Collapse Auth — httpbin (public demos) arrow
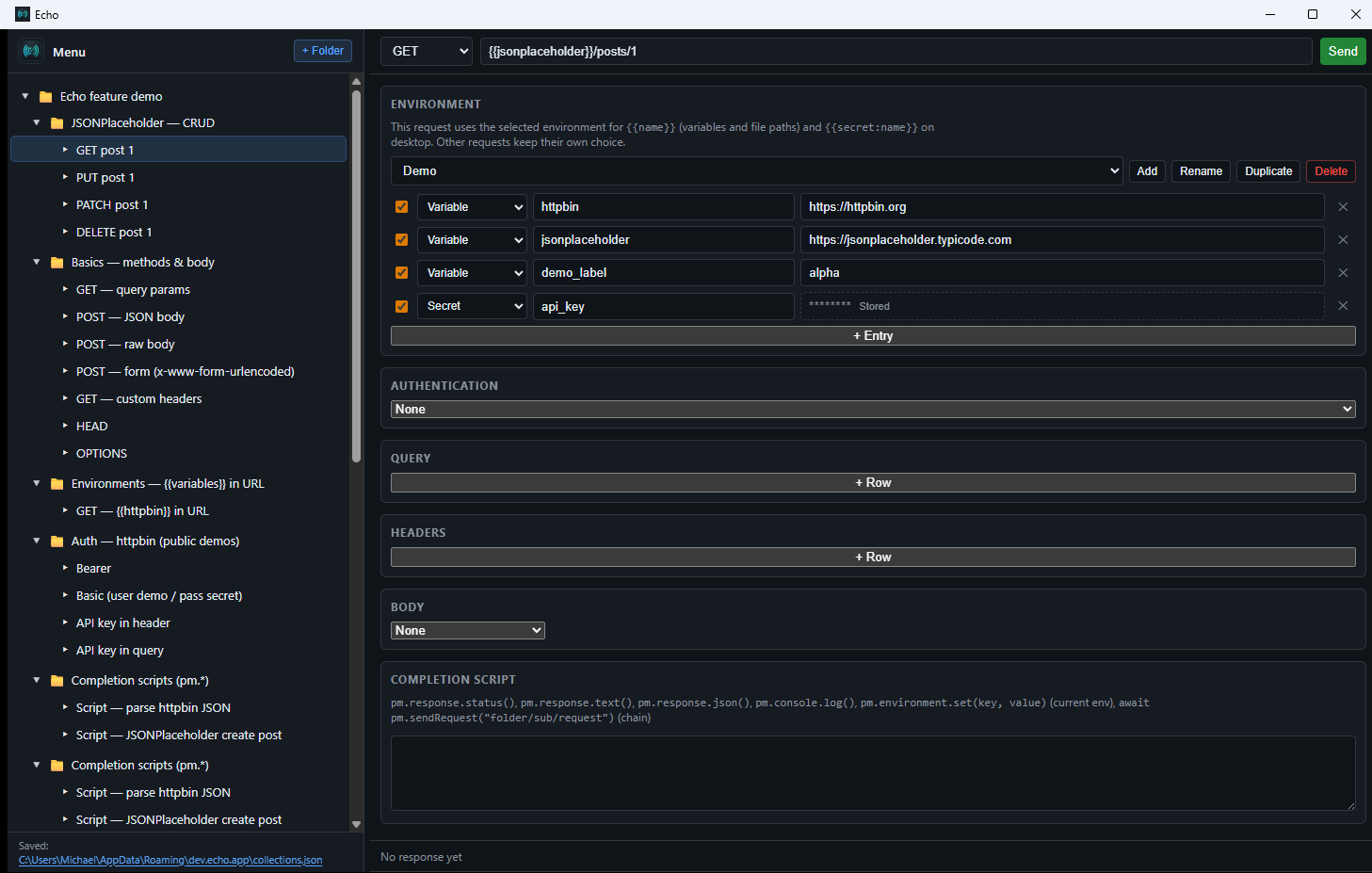Screen dimensions: 1372x873 coord(37,541)
